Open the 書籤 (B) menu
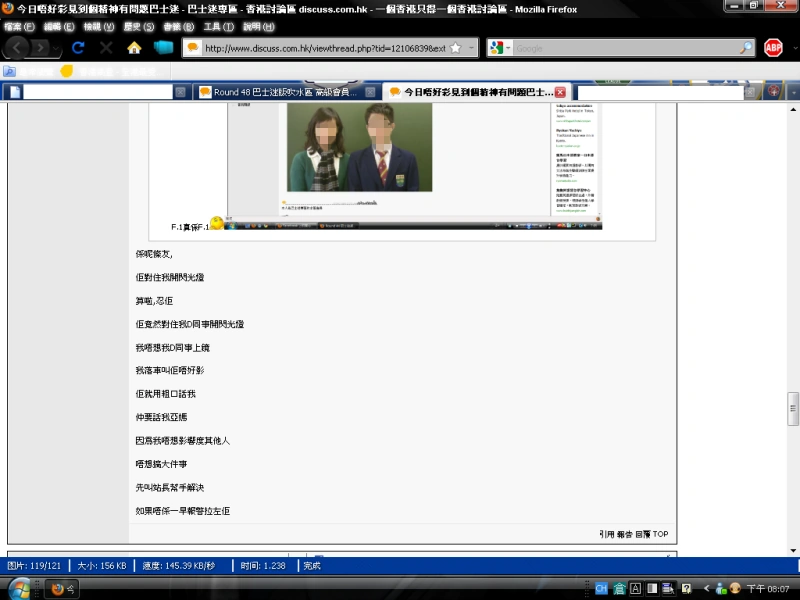This screenshot has width=800, height=600. [x=179, y=27]
